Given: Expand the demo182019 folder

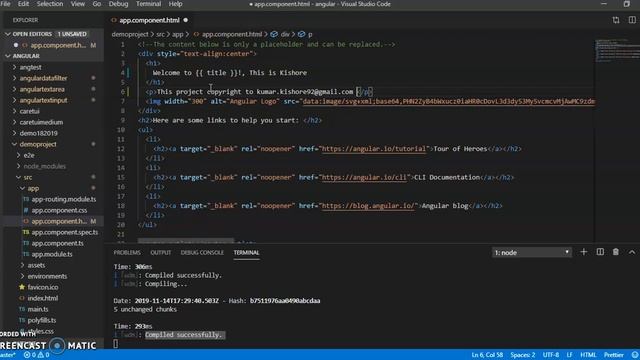Looking at the screenshot, I should pyautogui.click(x=38, y=133).
